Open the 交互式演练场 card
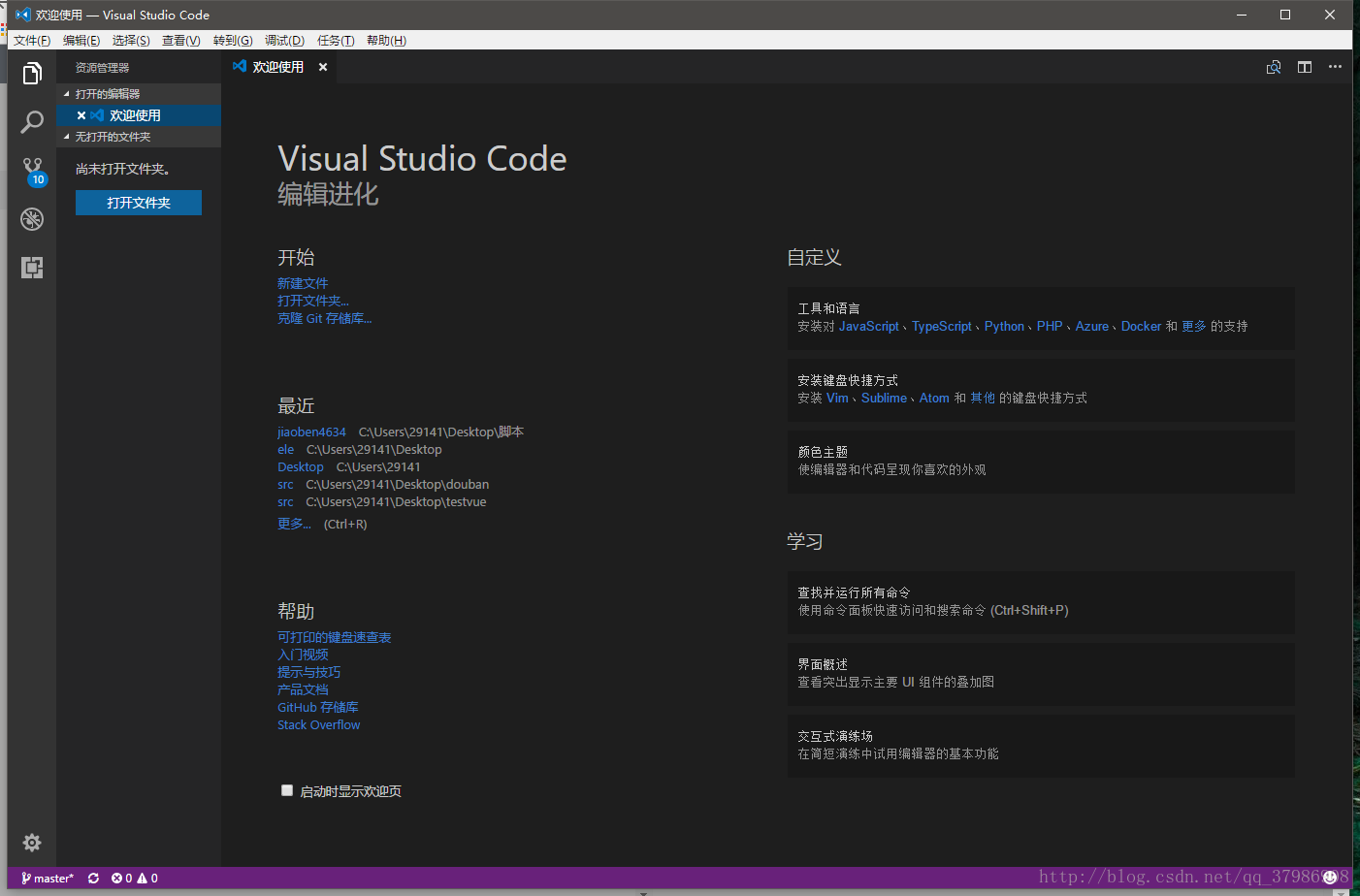The width and height of the screenshot is (1360, 896). click(x=1041, y=746)
